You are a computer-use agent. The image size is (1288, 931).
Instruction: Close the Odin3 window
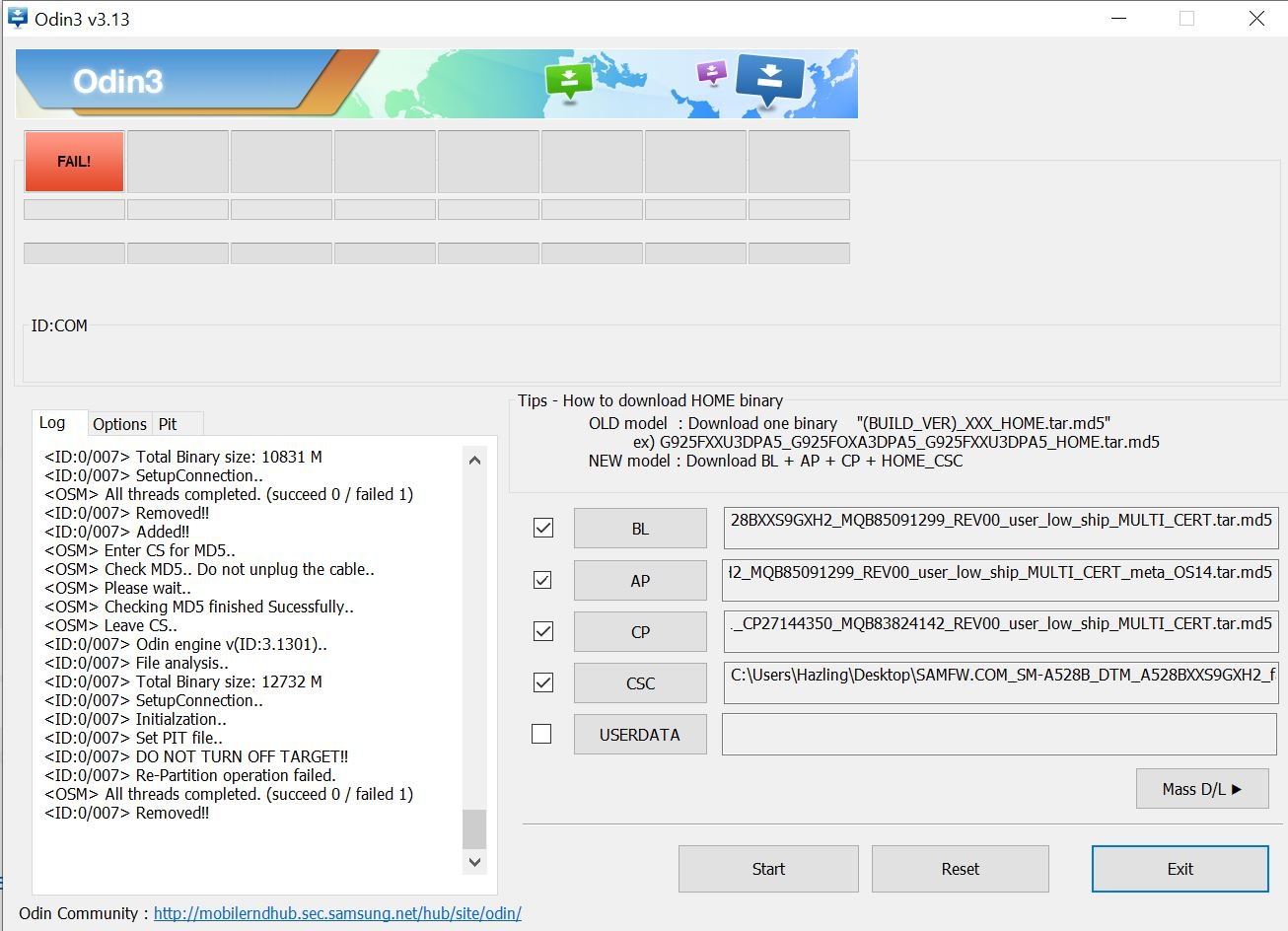pyautogui.click(x=1256, y=19)
